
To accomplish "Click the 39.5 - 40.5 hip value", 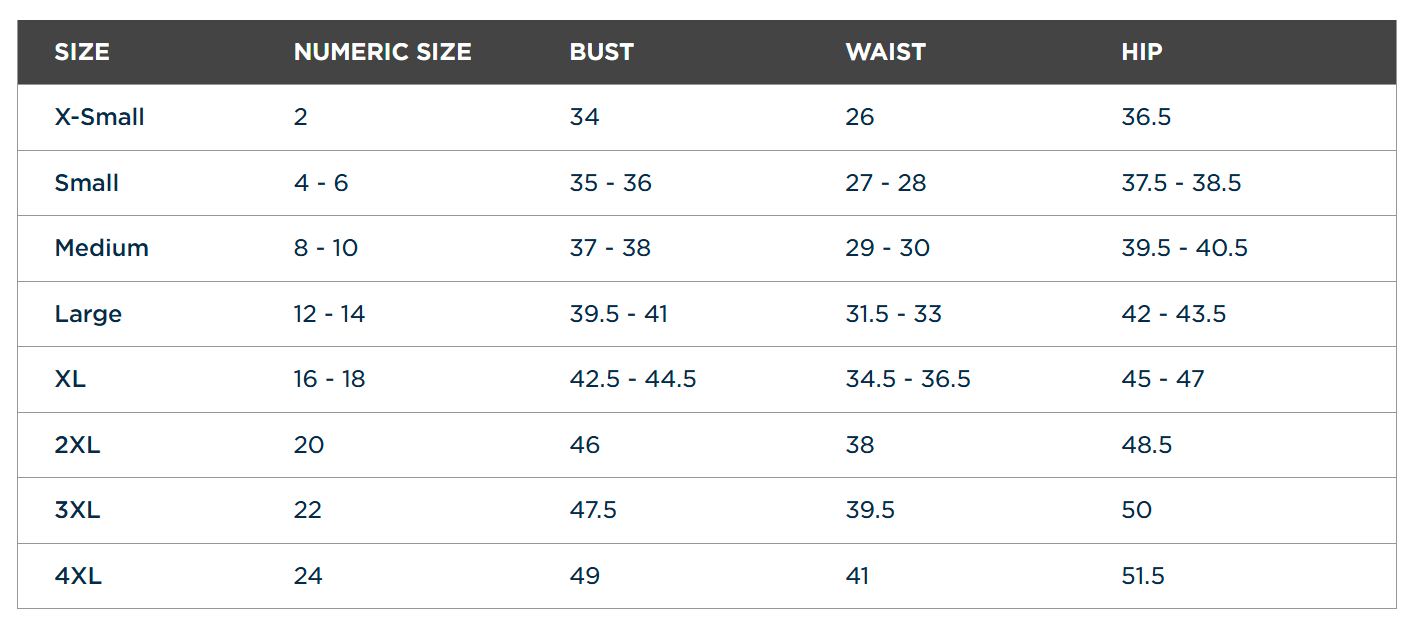I will (x=1185, y=248).
